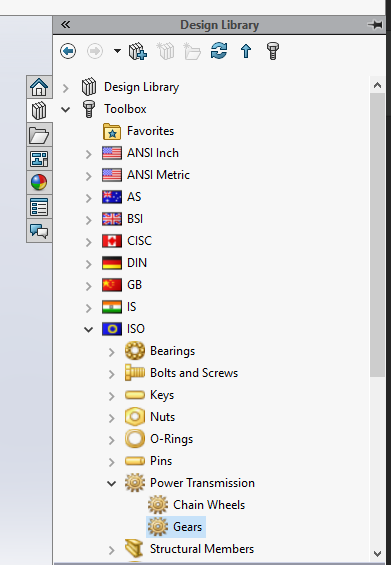Click the Bearings ring icon
Screen dimensions: 391x565
[135, 351]
